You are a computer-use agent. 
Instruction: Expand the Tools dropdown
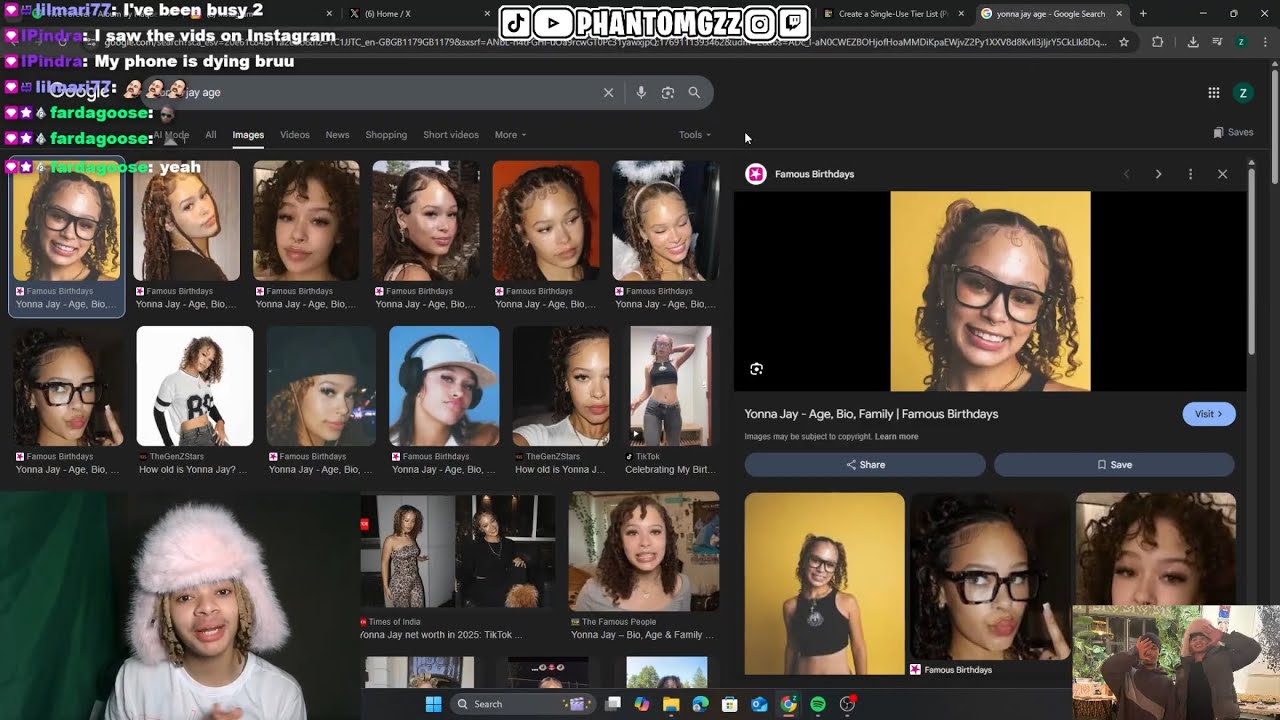(695, 135)
